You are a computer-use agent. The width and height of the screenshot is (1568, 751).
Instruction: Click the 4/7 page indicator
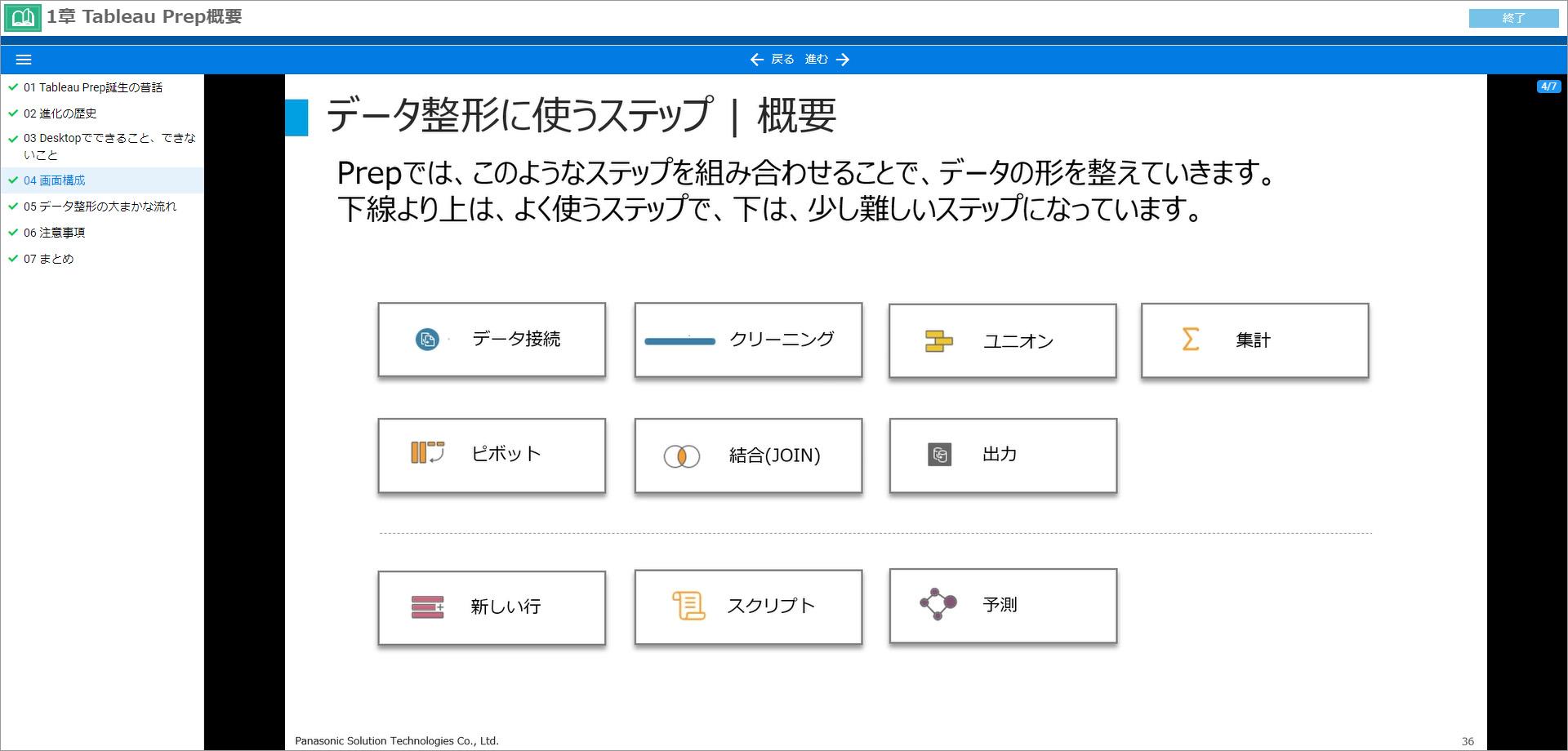pyautogui.click(x=1548, y=86)
